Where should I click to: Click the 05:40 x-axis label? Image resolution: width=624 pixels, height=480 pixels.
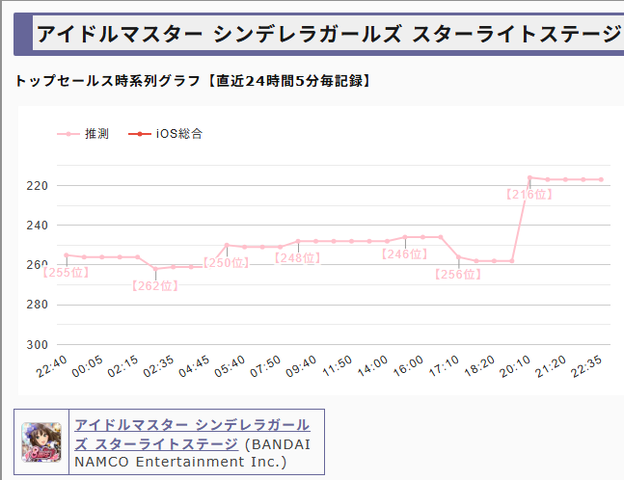pos(230,366)
